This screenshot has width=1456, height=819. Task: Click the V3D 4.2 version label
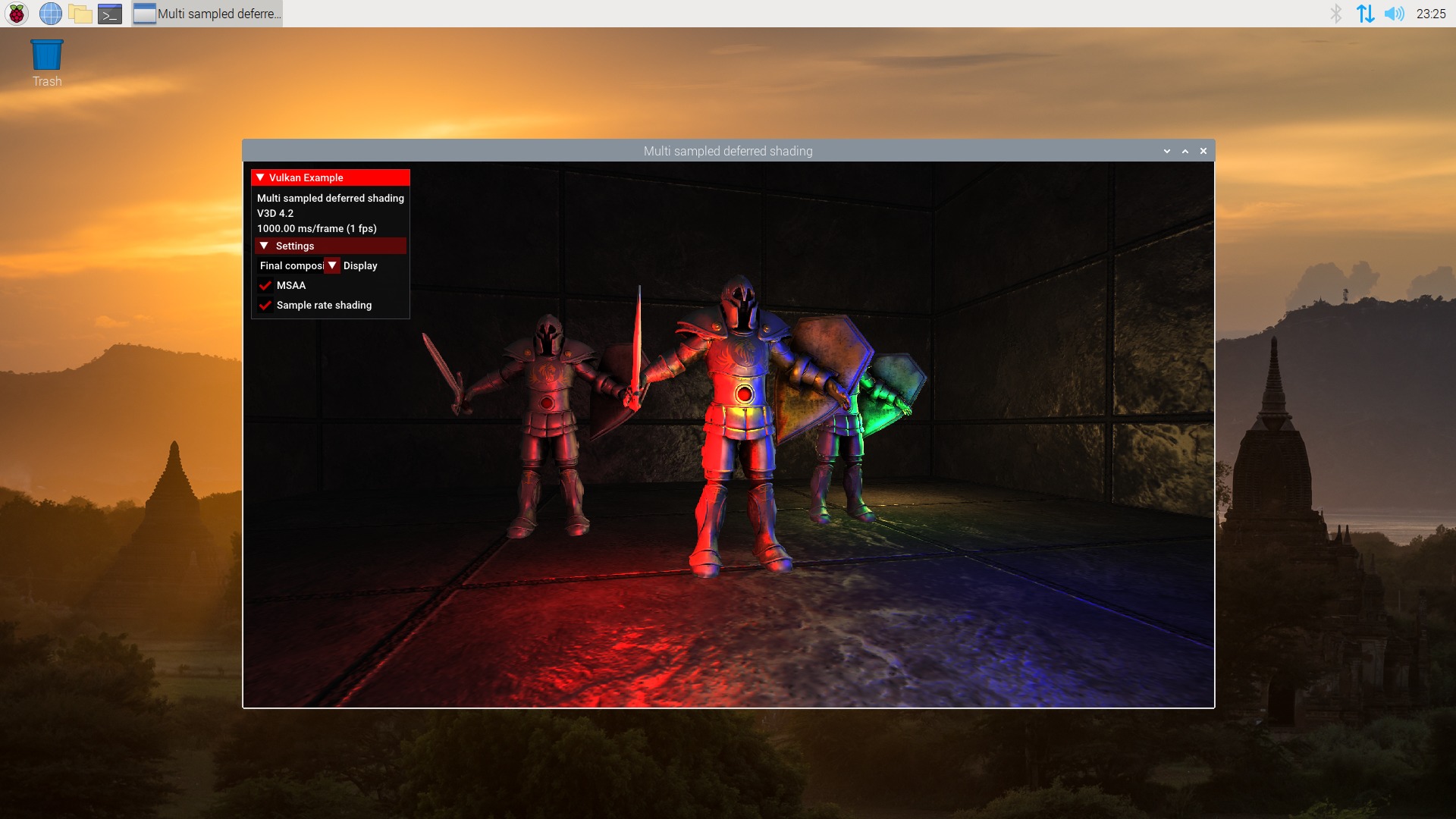click(x=275, y=213)
